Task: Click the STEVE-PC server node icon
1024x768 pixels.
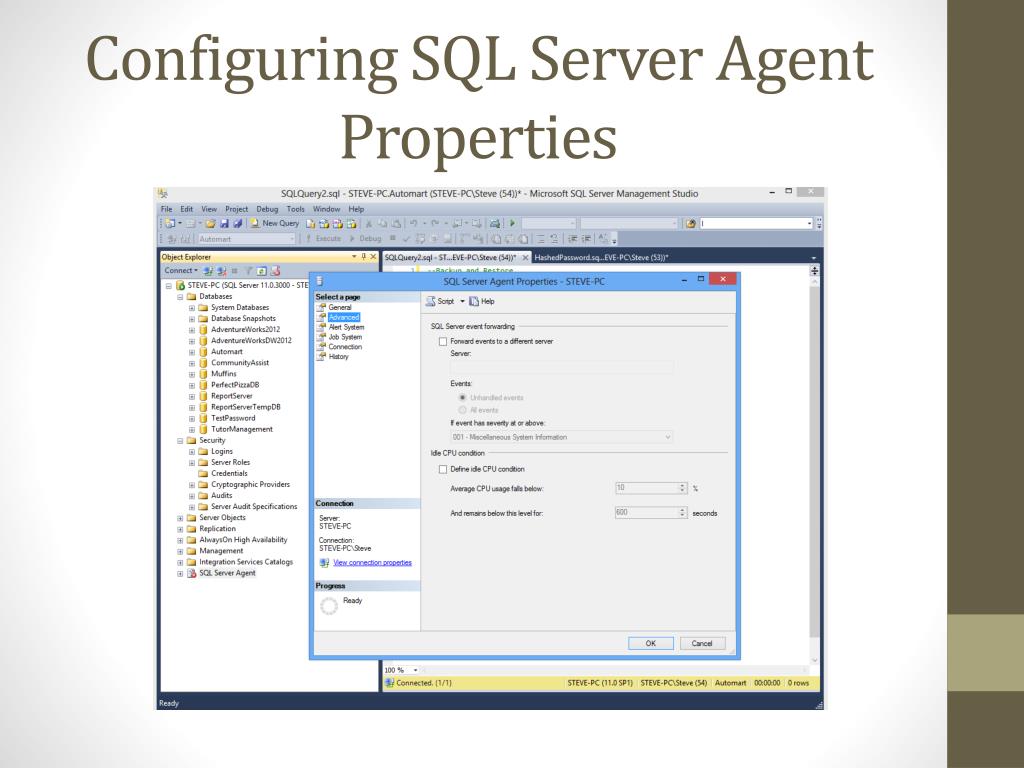Action: [x=180, y=285]
